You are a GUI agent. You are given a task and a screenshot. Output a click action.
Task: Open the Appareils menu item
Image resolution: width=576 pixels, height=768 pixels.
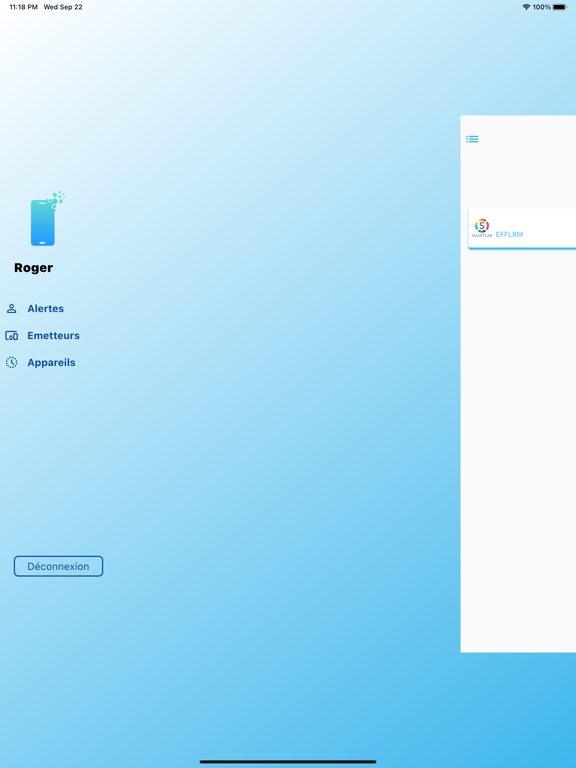(51, 362)
